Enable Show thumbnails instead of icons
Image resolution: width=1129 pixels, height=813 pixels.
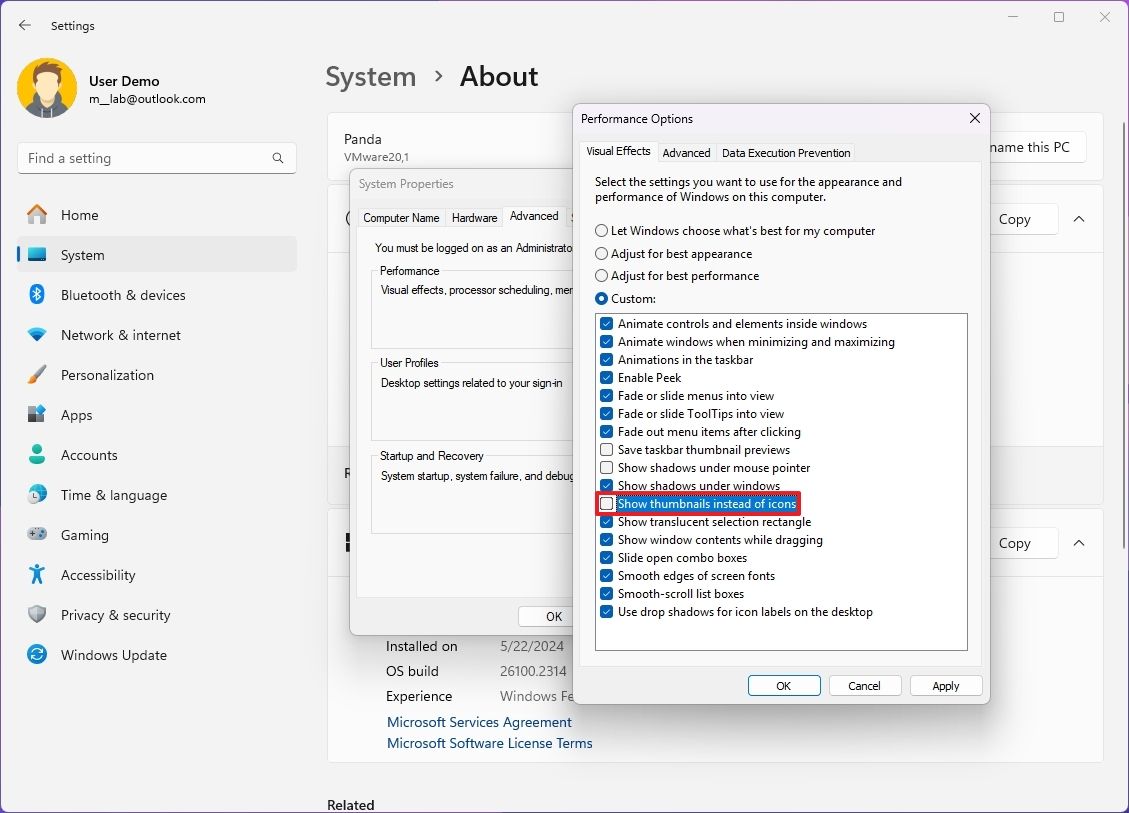(606, 503)
